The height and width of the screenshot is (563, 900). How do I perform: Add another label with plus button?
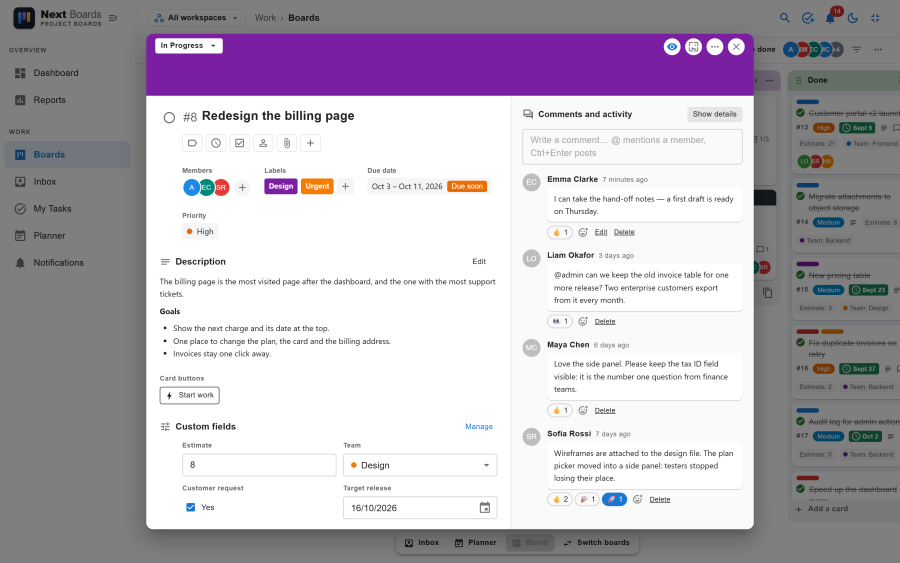tap(345, 187)
